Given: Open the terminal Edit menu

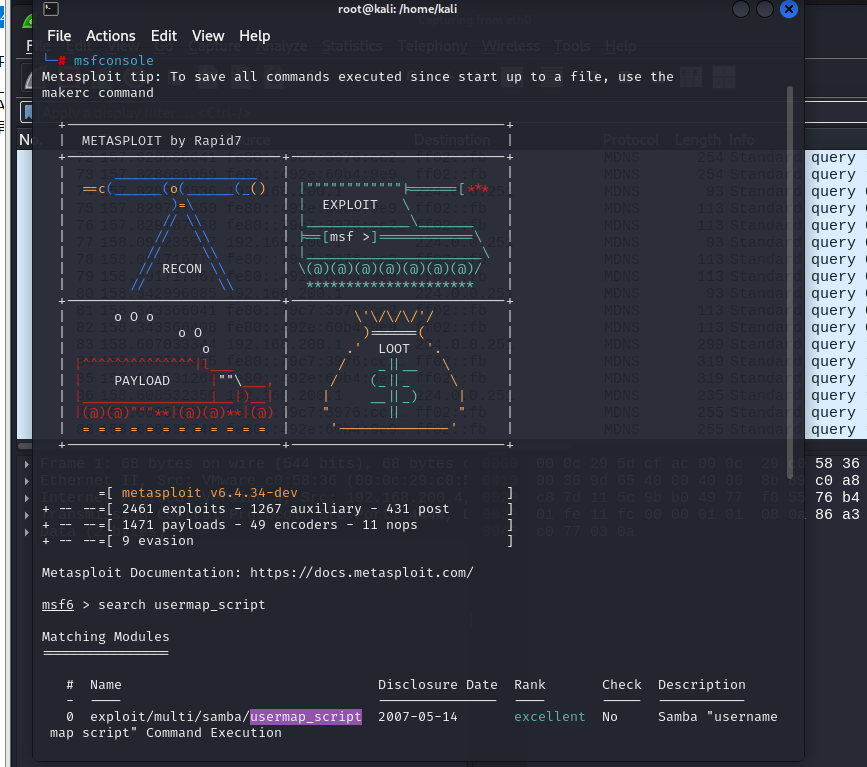Looking at the screenshot, I should 164,36.
